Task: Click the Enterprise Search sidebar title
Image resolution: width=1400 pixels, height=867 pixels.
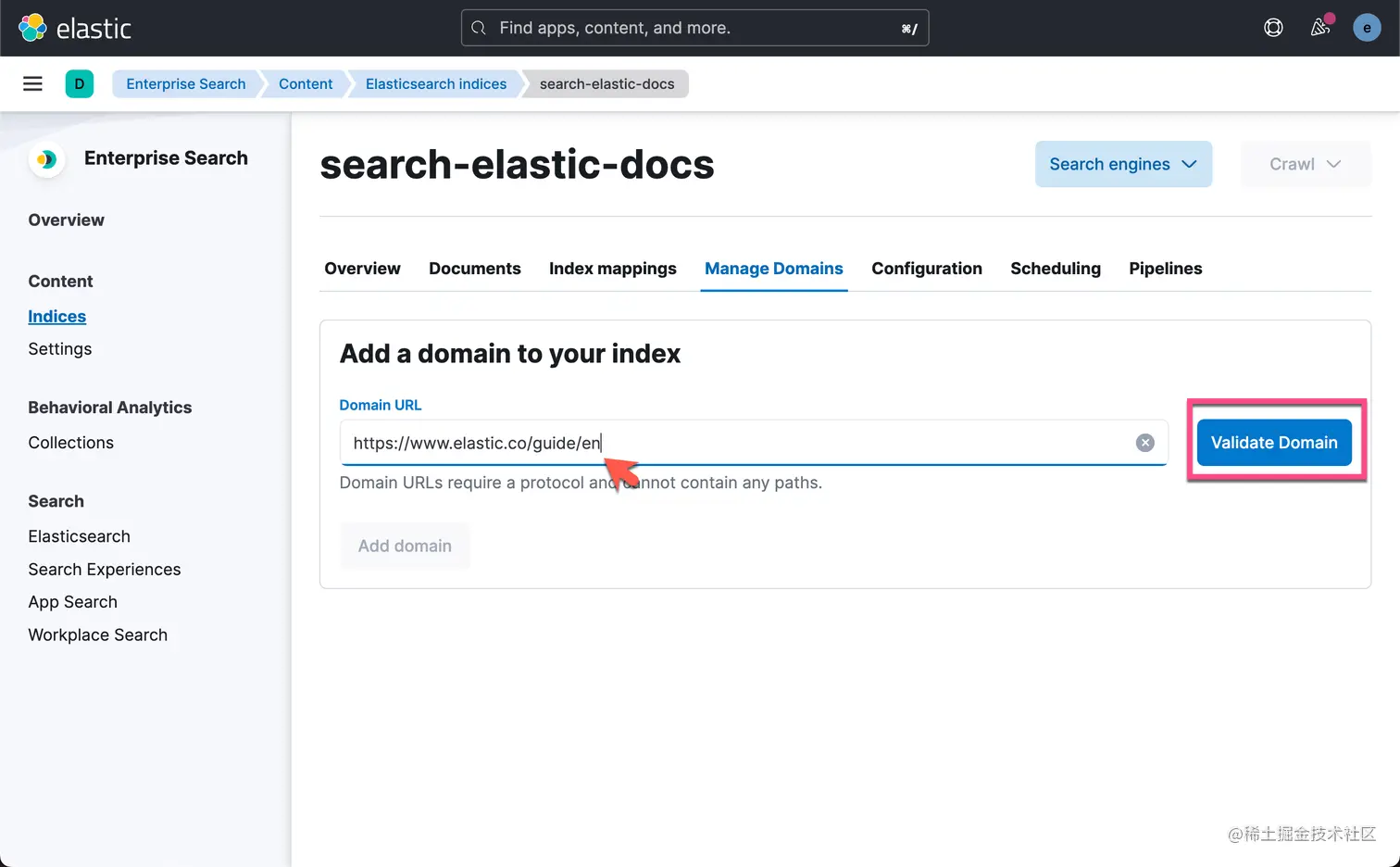Action: [166, 158]
